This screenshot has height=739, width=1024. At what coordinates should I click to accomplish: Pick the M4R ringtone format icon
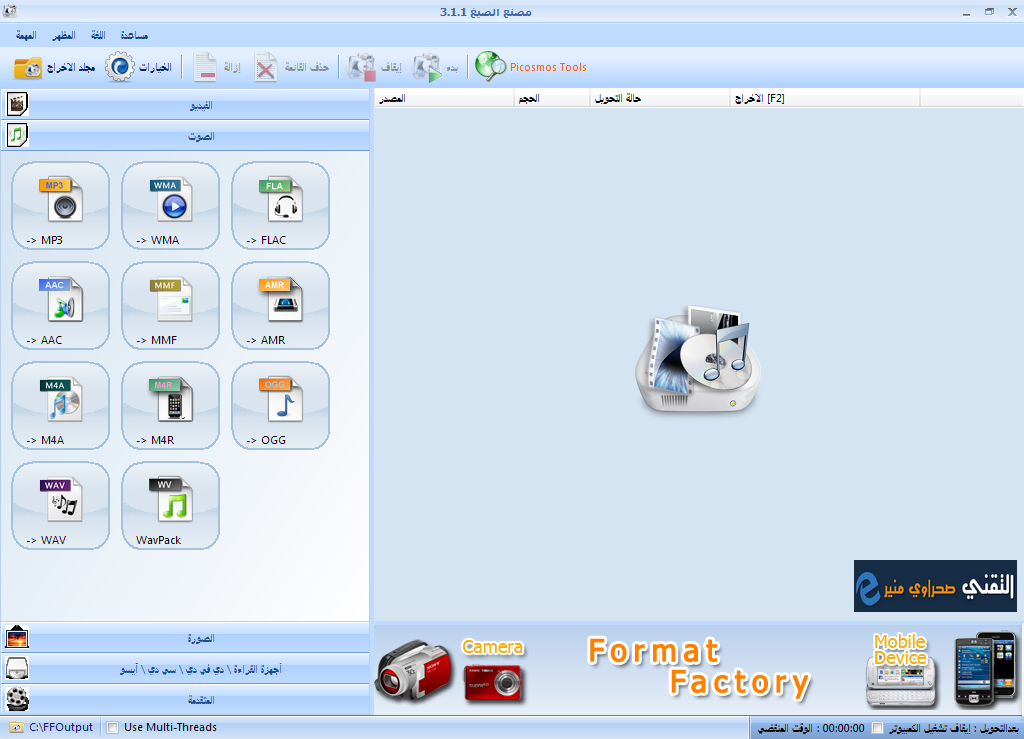click(x=170, y=405)
